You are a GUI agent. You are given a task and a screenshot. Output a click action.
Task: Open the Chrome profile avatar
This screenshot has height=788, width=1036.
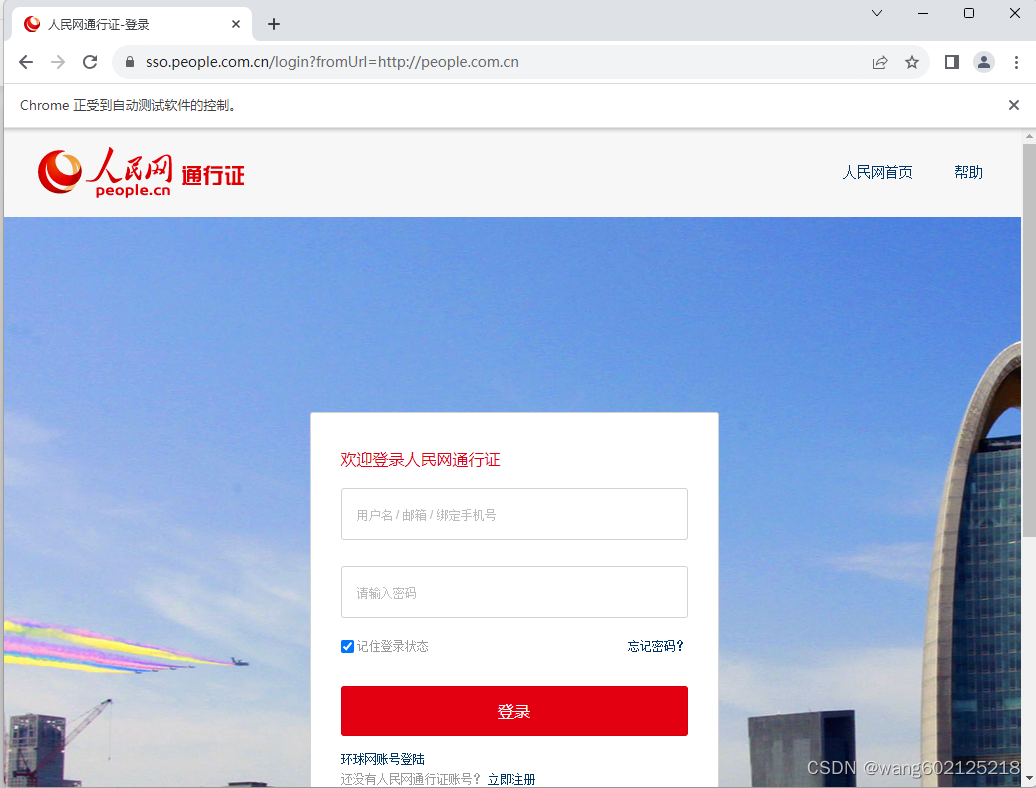(x=984, y=62)
